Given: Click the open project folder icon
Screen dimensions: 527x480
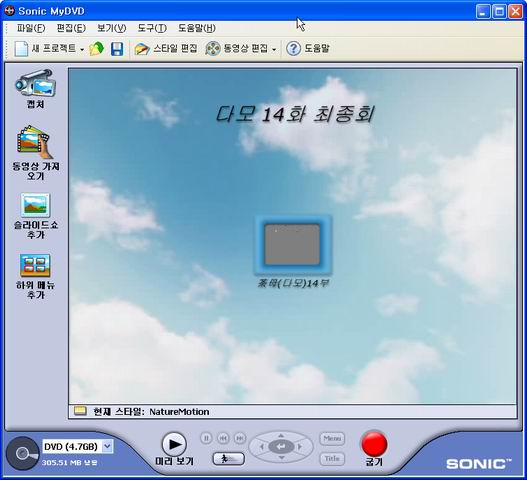Looking at the screenshot, I should (96, 49).
